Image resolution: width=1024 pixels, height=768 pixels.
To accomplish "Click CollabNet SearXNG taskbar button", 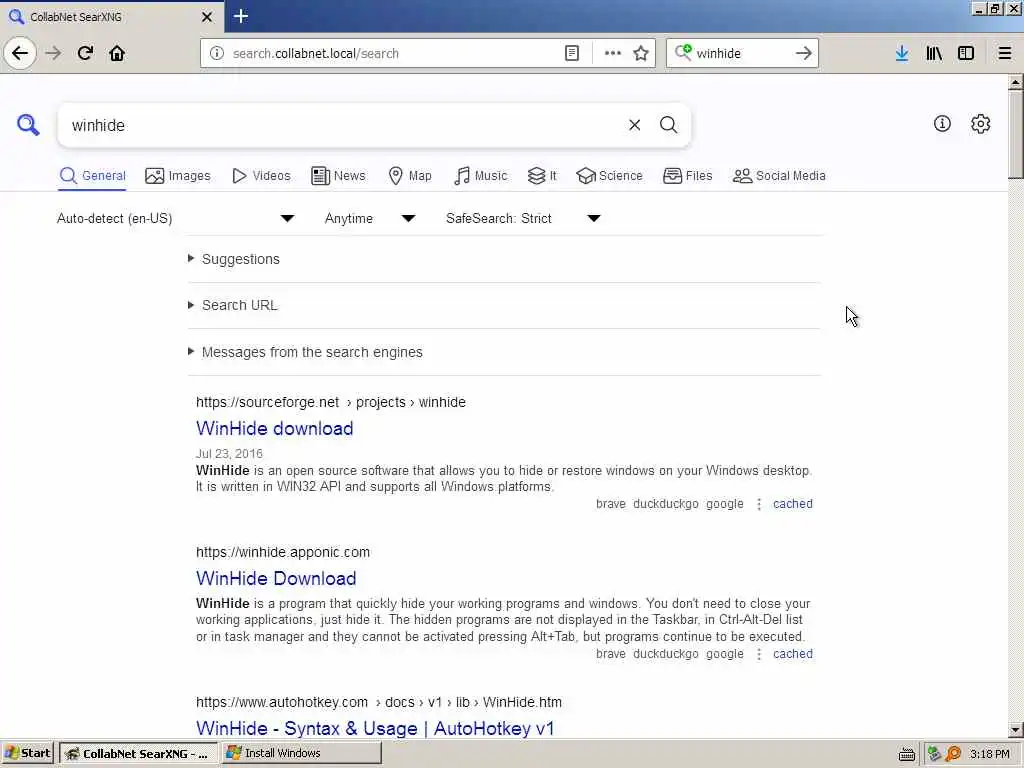I will [x=138, y=754].
